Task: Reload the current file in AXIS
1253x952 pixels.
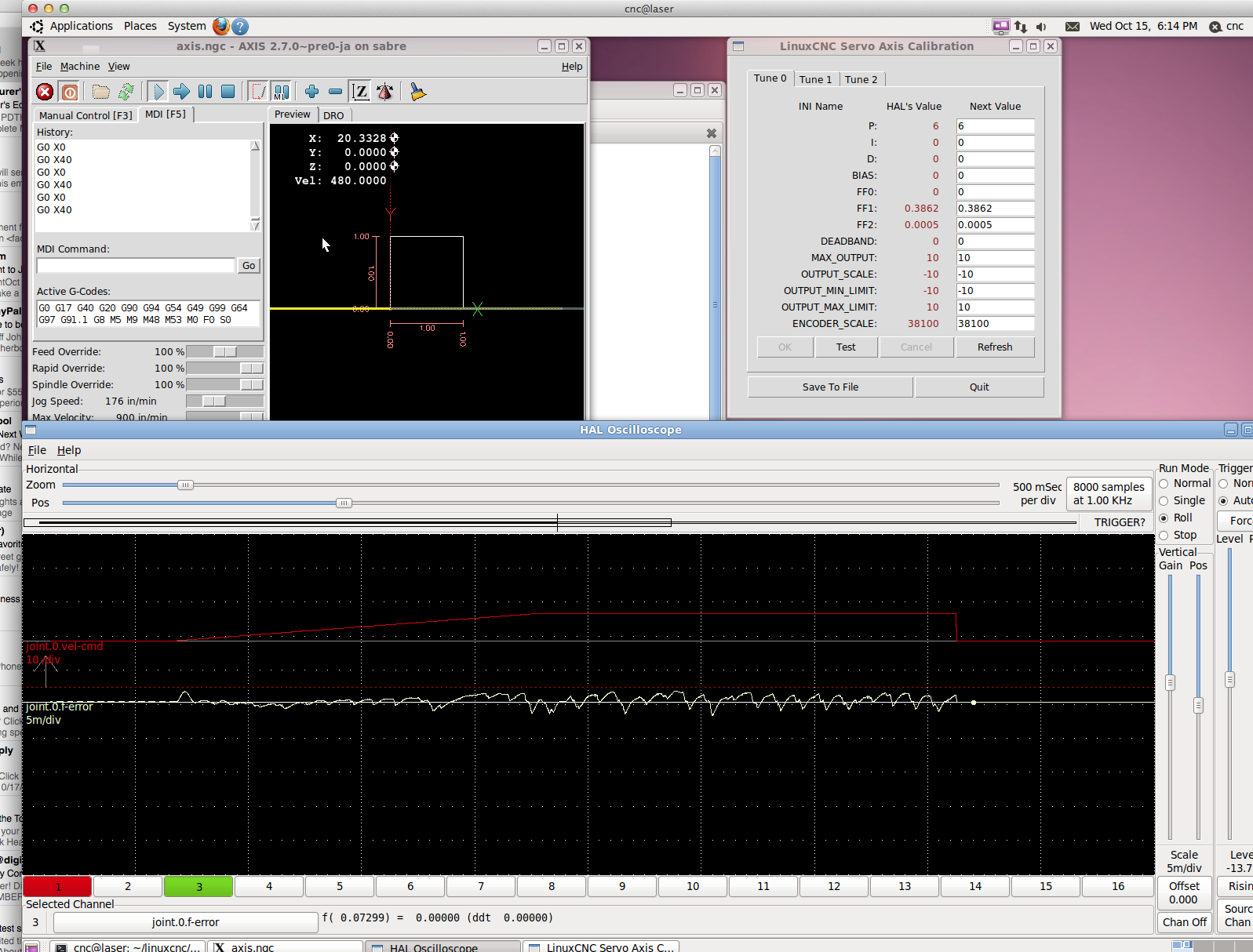Action: tap(126, 92)
